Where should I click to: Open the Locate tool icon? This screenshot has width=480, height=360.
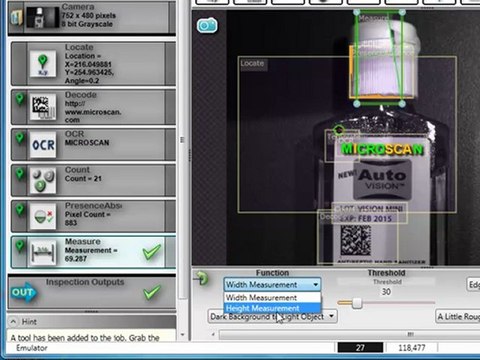(43, 63)
